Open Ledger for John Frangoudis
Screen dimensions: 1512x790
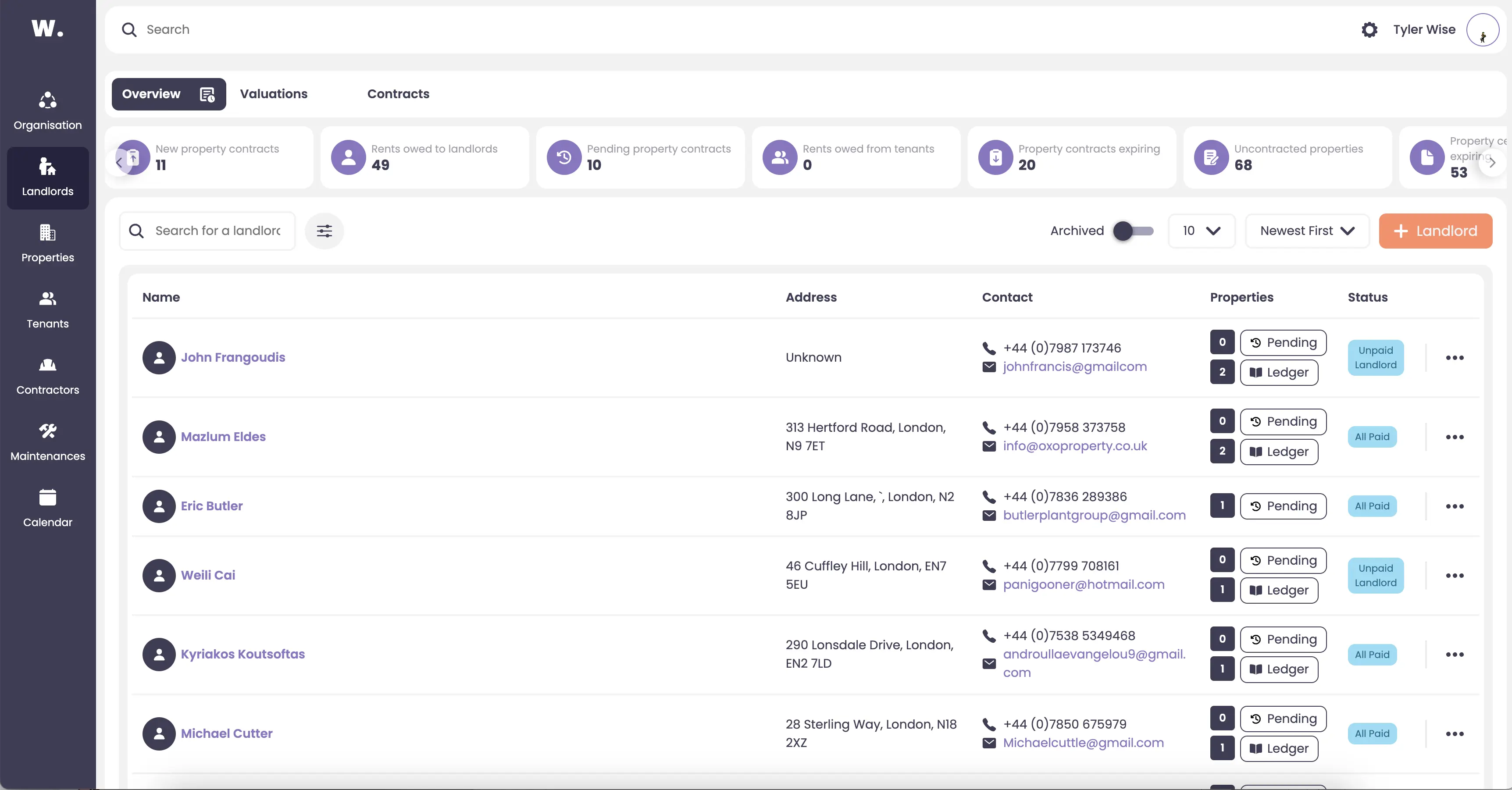1279,372
